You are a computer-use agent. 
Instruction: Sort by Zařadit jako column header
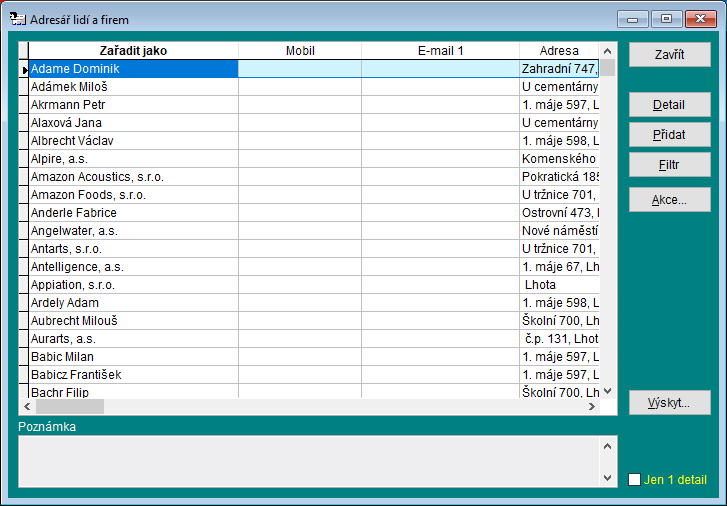click(133, 50)
